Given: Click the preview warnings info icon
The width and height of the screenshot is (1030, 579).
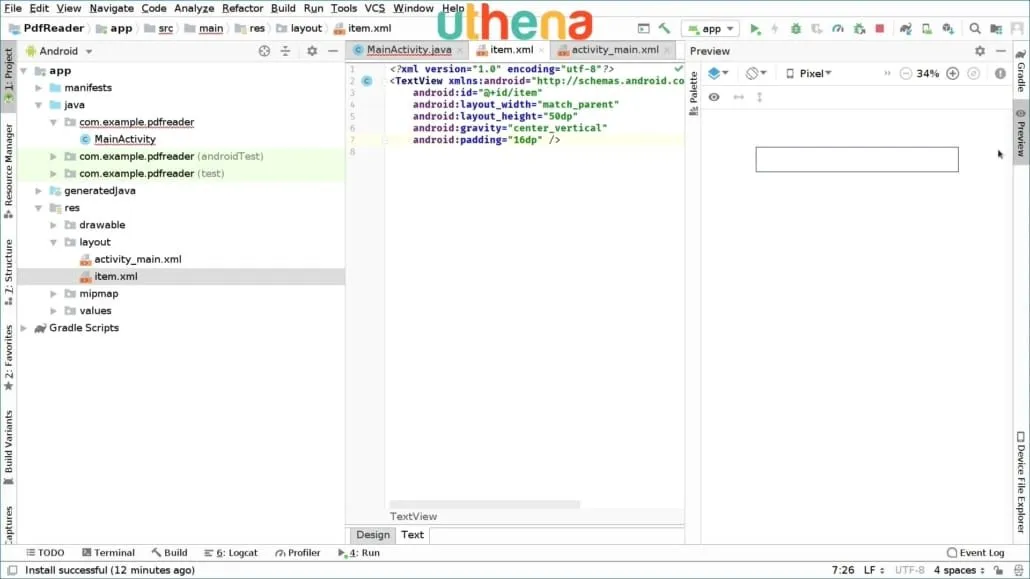Looking at the screenshot, I should (x=1000, y=74).
